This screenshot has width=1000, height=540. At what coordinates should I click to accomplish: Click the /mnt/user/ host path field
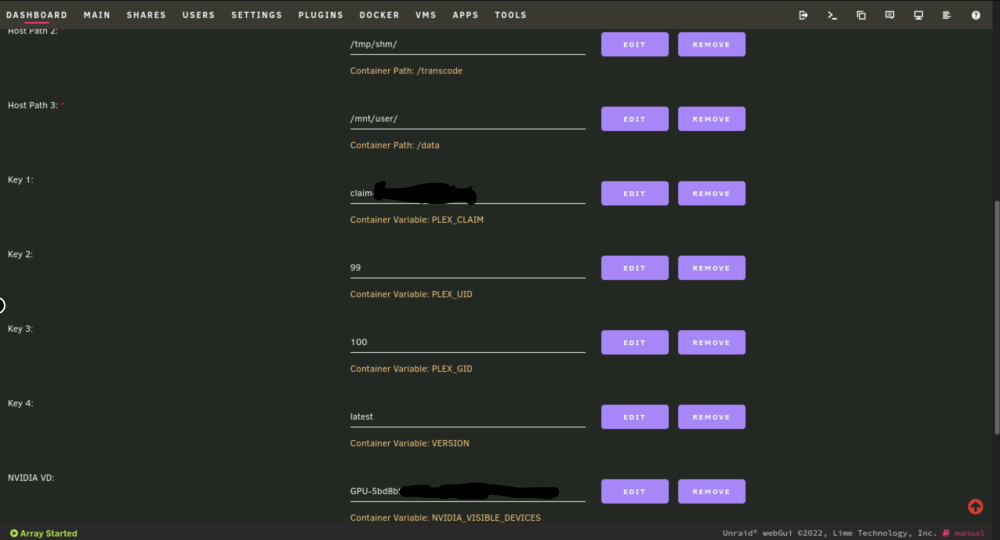467,119
